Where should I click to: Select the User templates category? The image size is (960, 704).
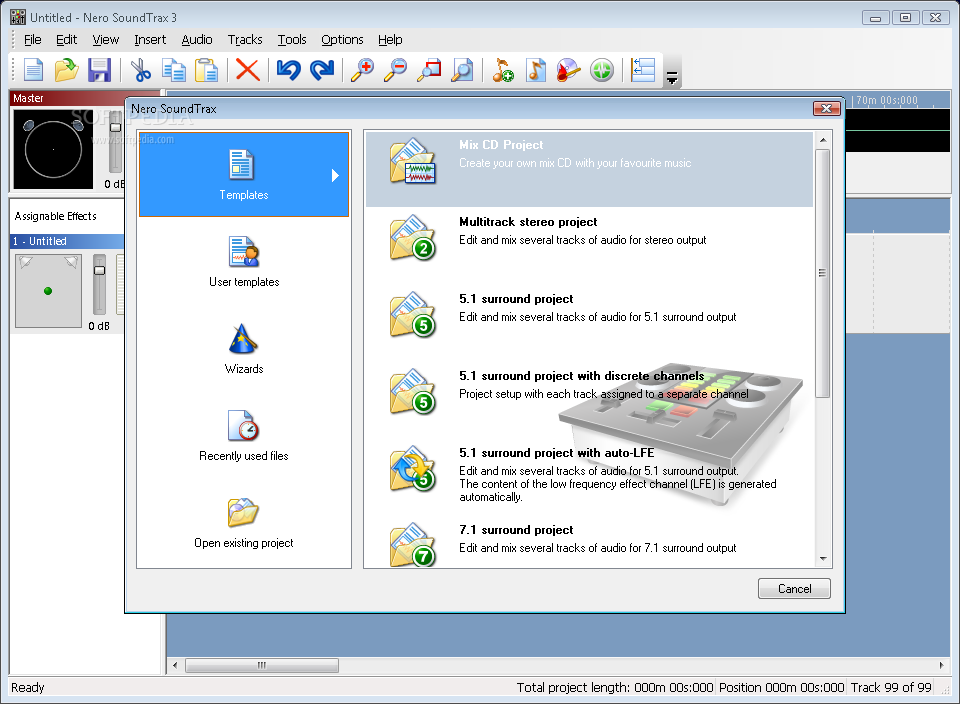244,262
